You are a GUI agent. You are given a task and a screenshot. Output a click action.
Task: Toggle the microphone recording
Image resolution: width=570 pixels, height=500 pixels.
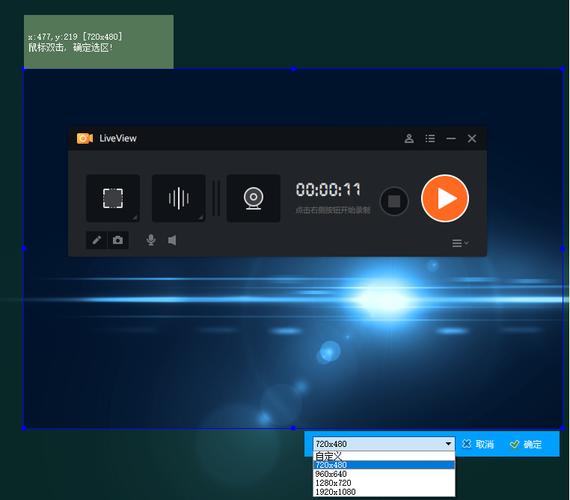coord(151,240)
